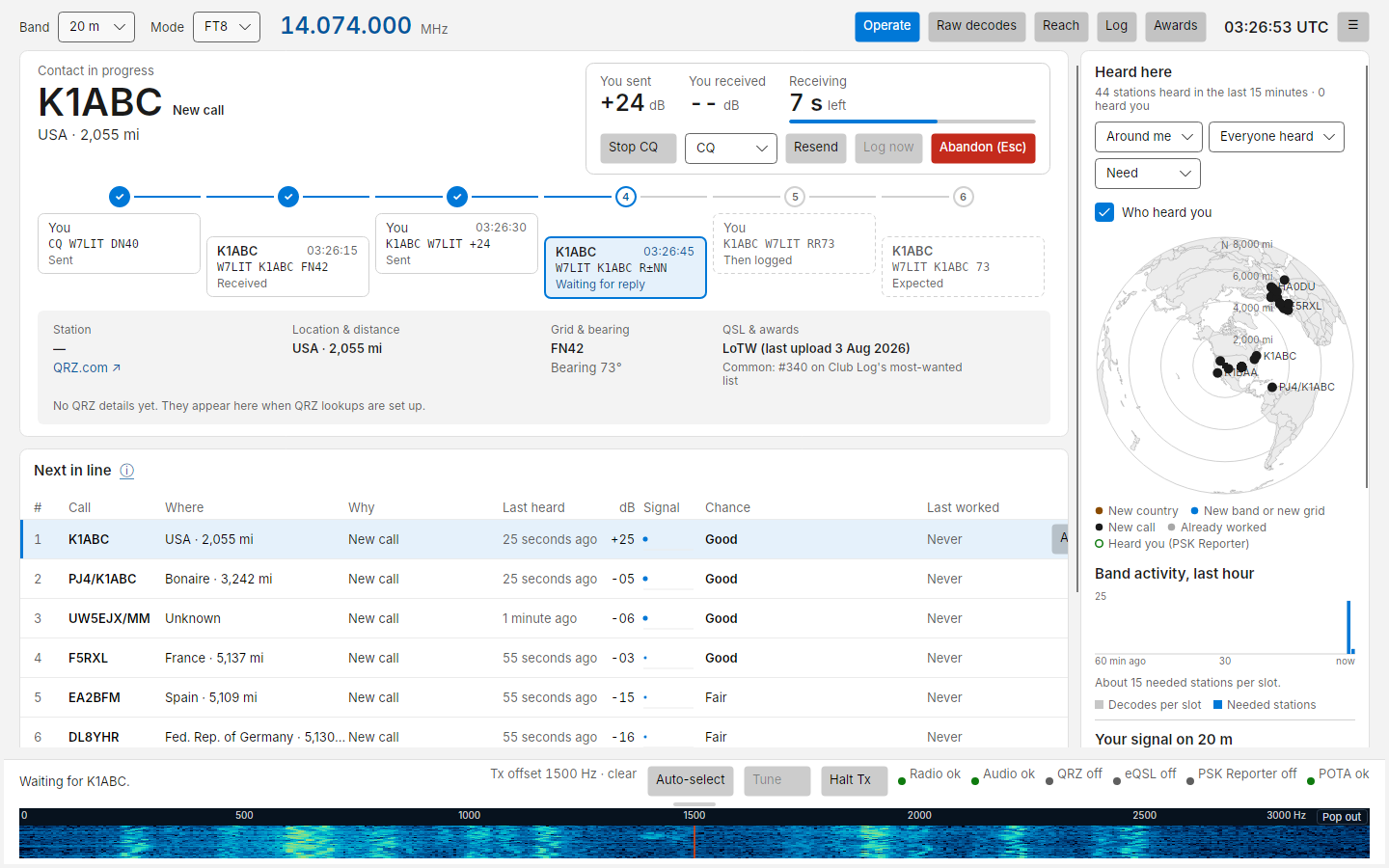The width and height of the screenshot is (1389, 868).
Task: Select the F5RXL station row
Action: [x=544, y=658]
